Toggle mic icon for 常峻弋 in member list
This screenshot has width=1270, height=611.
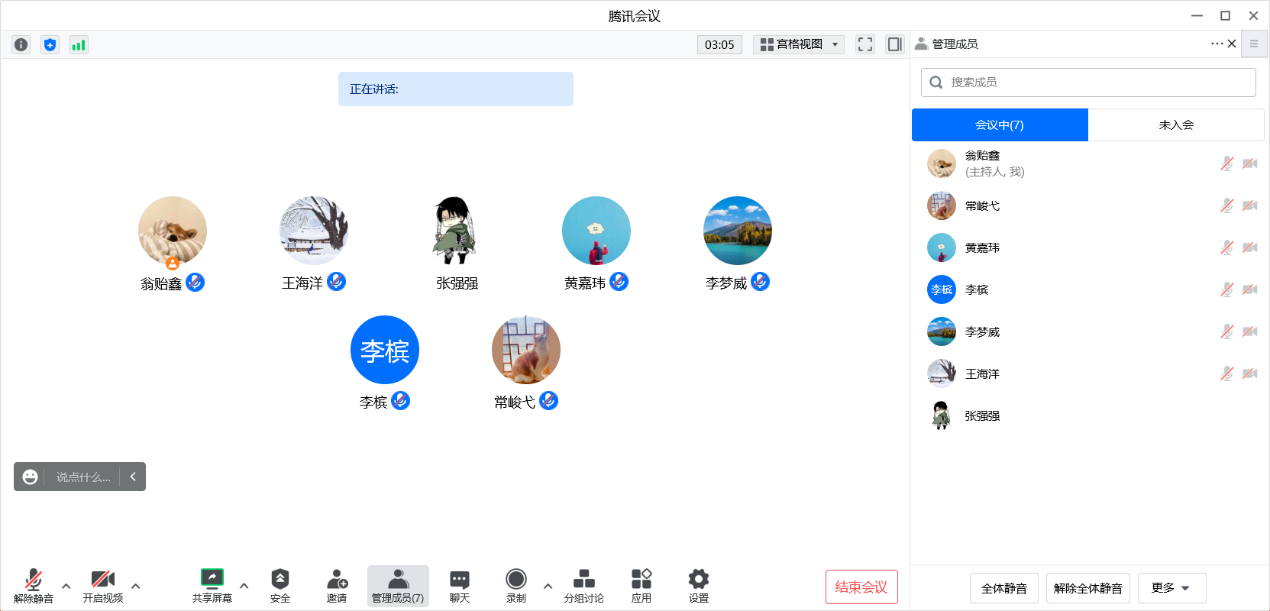[x=1226, y=206]
